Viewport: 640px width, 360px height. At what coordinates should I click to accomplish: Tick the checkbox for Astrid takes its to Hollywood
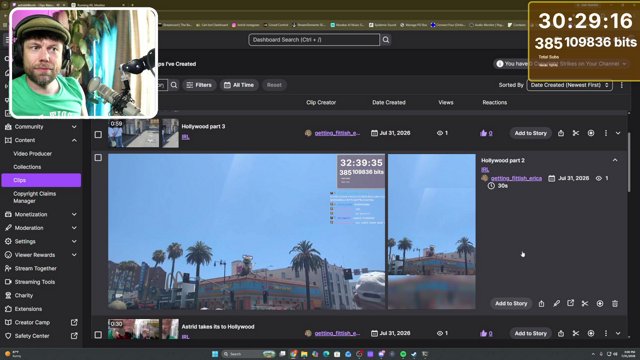pos(98,335)
